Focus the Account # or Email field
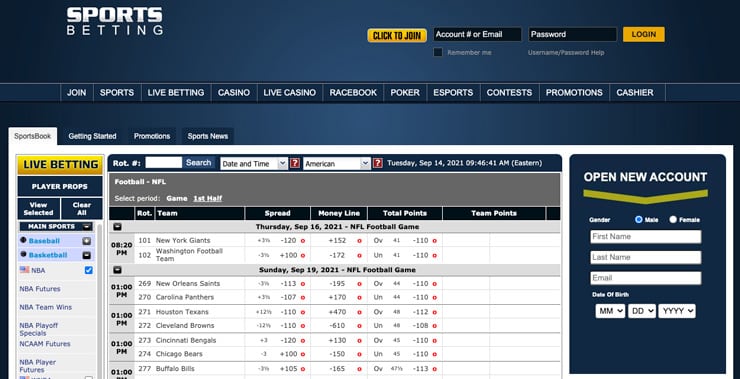This screenshot has height=379, width=740. click(x=477, y=34)
